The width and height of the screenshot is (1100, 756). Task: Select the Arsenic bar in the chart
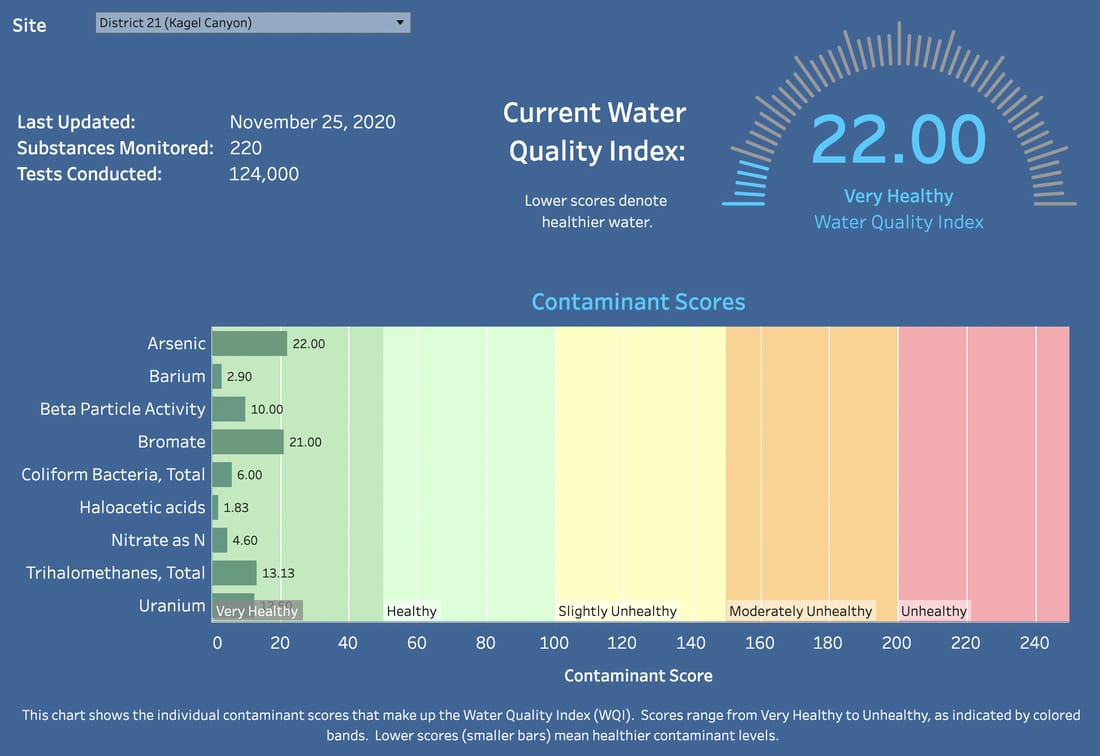tap(250, 344)
